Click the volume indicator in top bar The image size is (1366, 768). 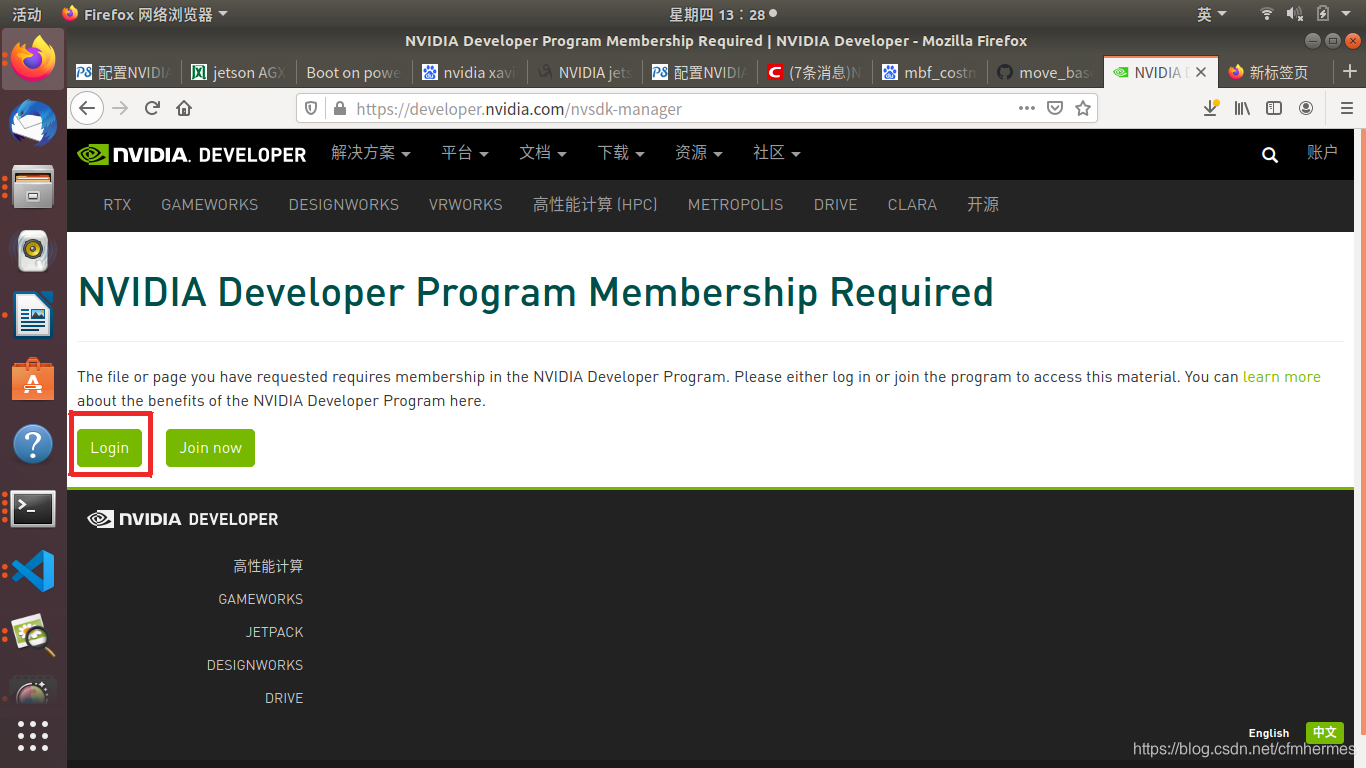pos(1294,14)
